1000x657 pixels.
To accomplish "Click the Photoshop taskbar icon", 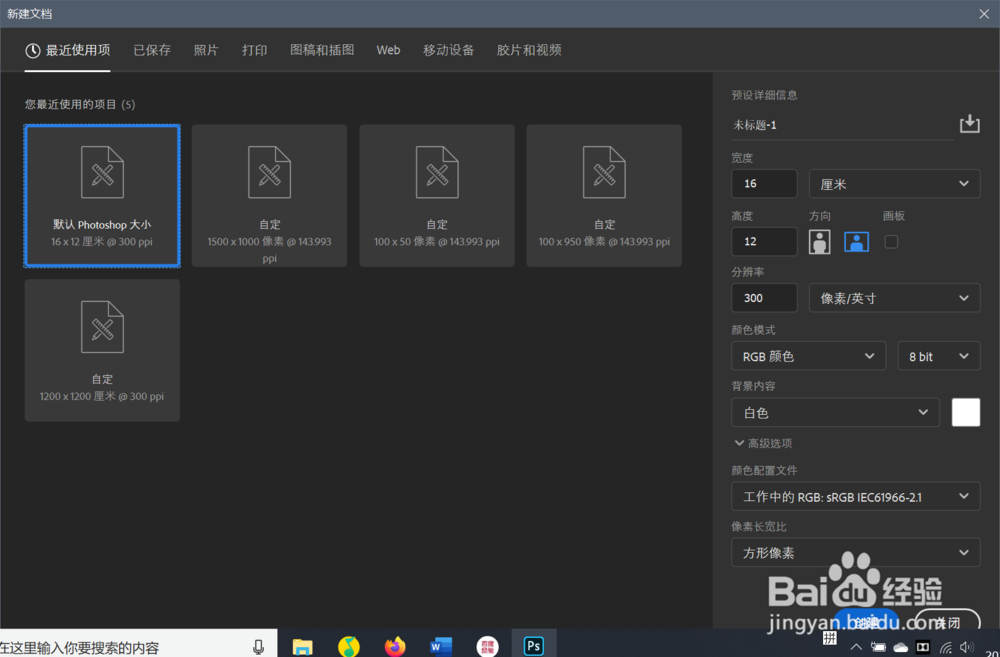I will coord(534,646).
